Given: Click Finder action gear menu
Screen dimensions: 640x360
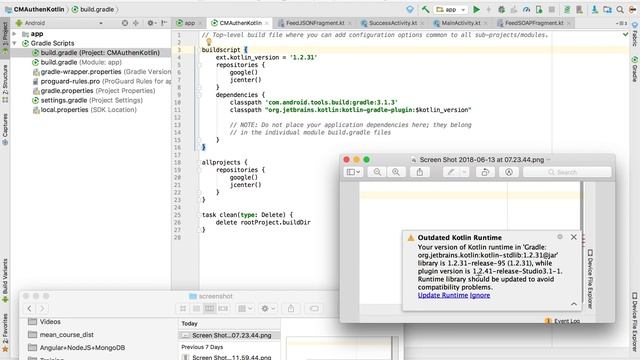Looking at the screenshot, I should pos(268,309).
